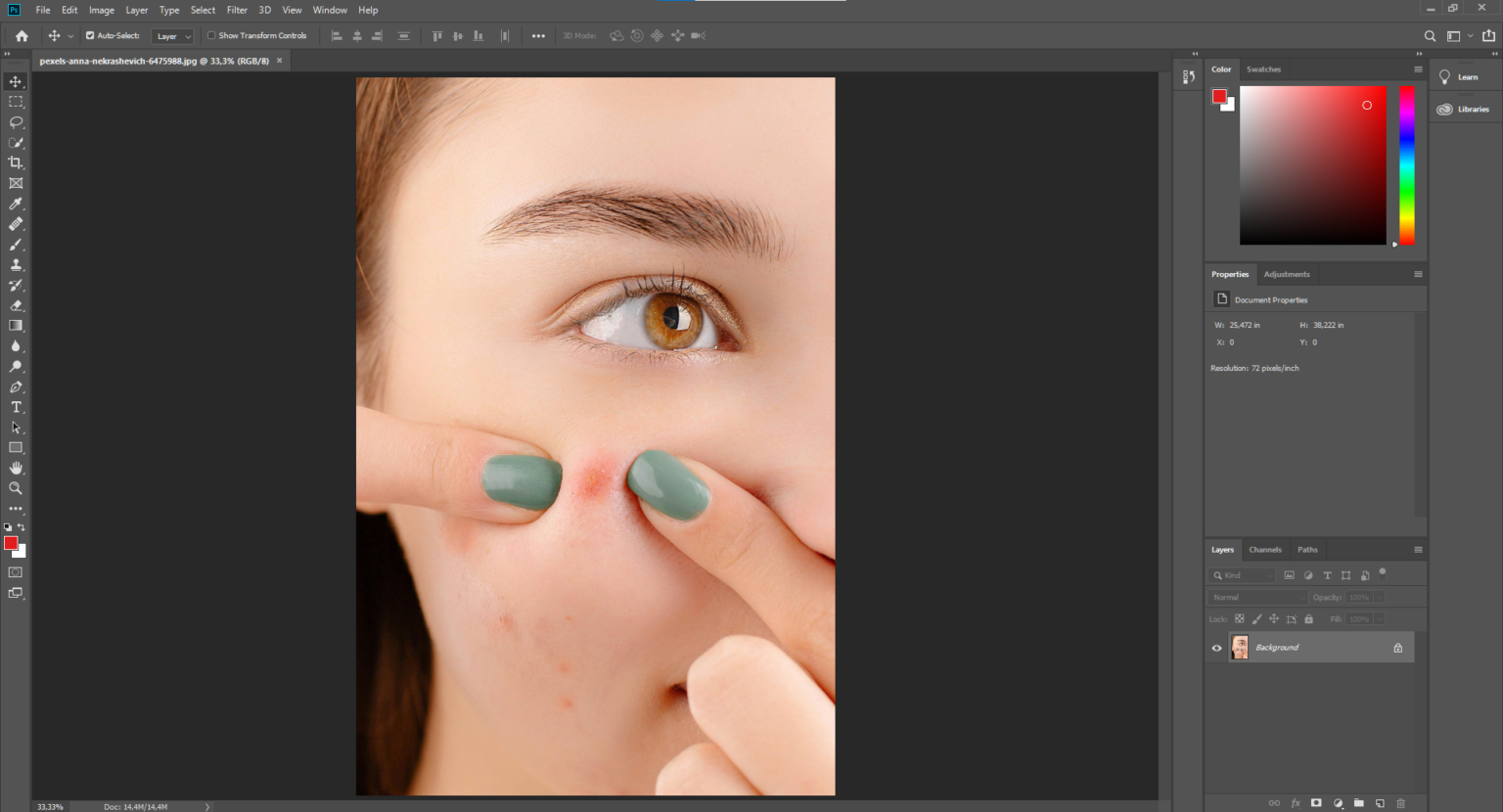Switch to the Adjustments tab
The width and height of the screenshot is (1503, 812).
1287,274
